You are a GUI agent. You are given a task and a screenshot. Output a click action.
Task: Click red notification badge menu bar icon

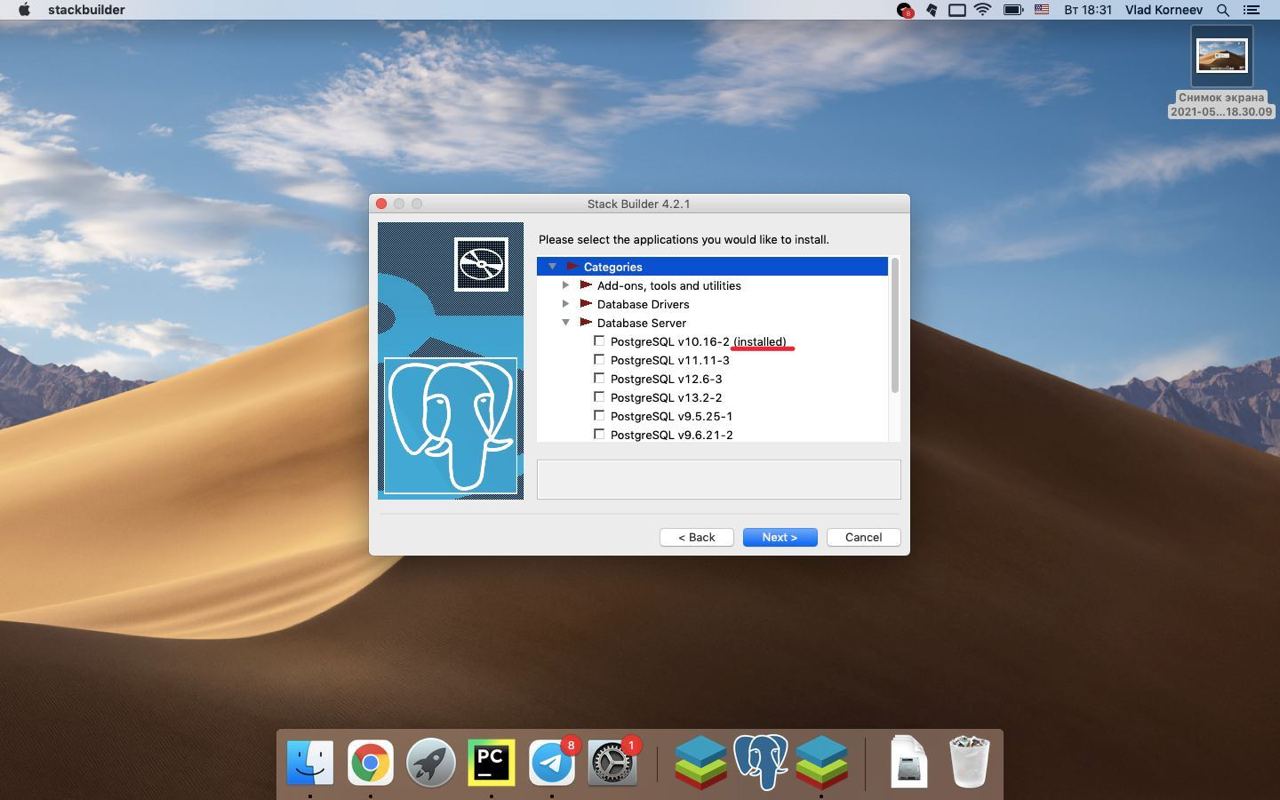905,10
